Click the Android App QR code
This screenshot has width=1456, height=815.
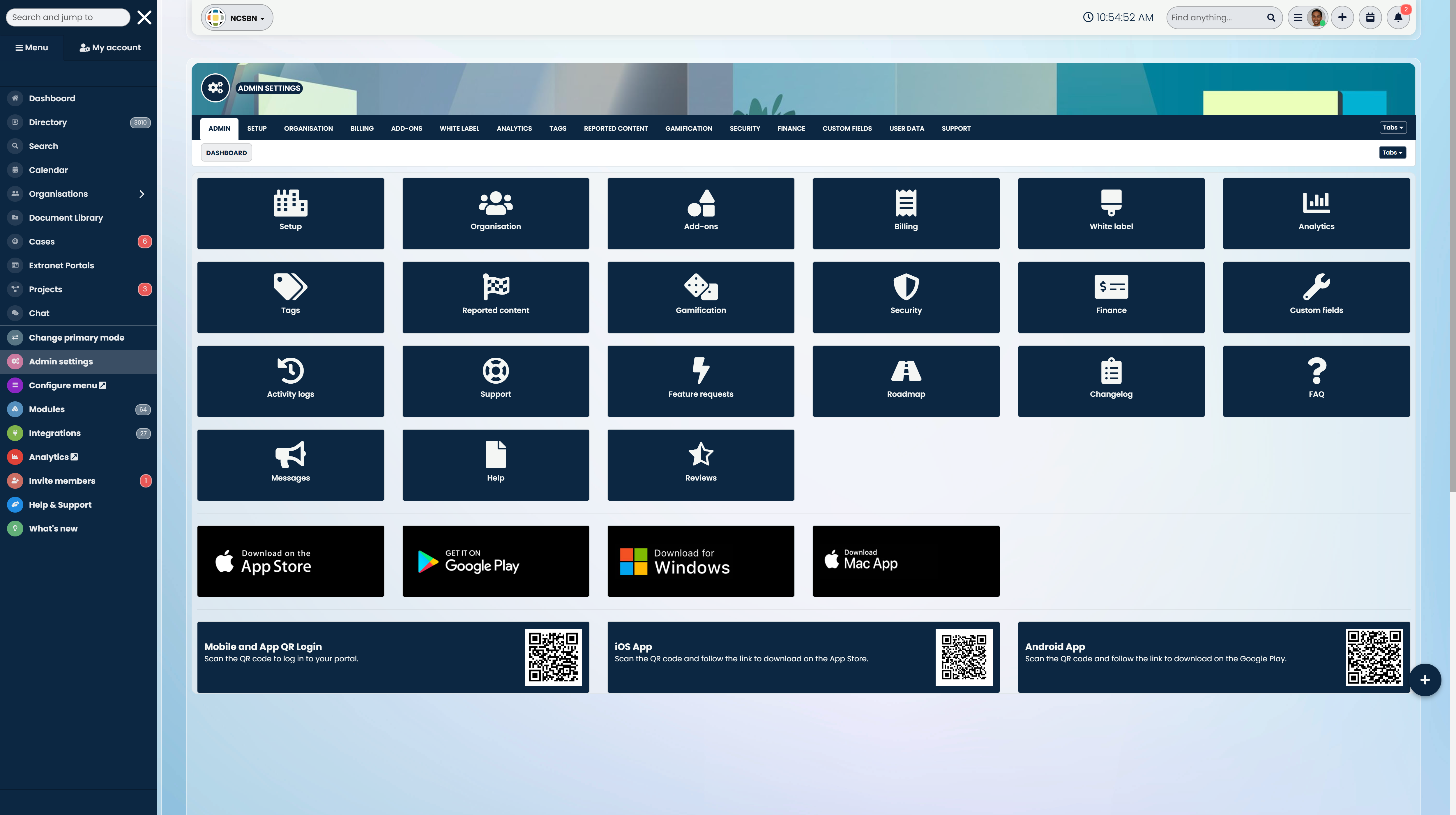coord(1374,657)
